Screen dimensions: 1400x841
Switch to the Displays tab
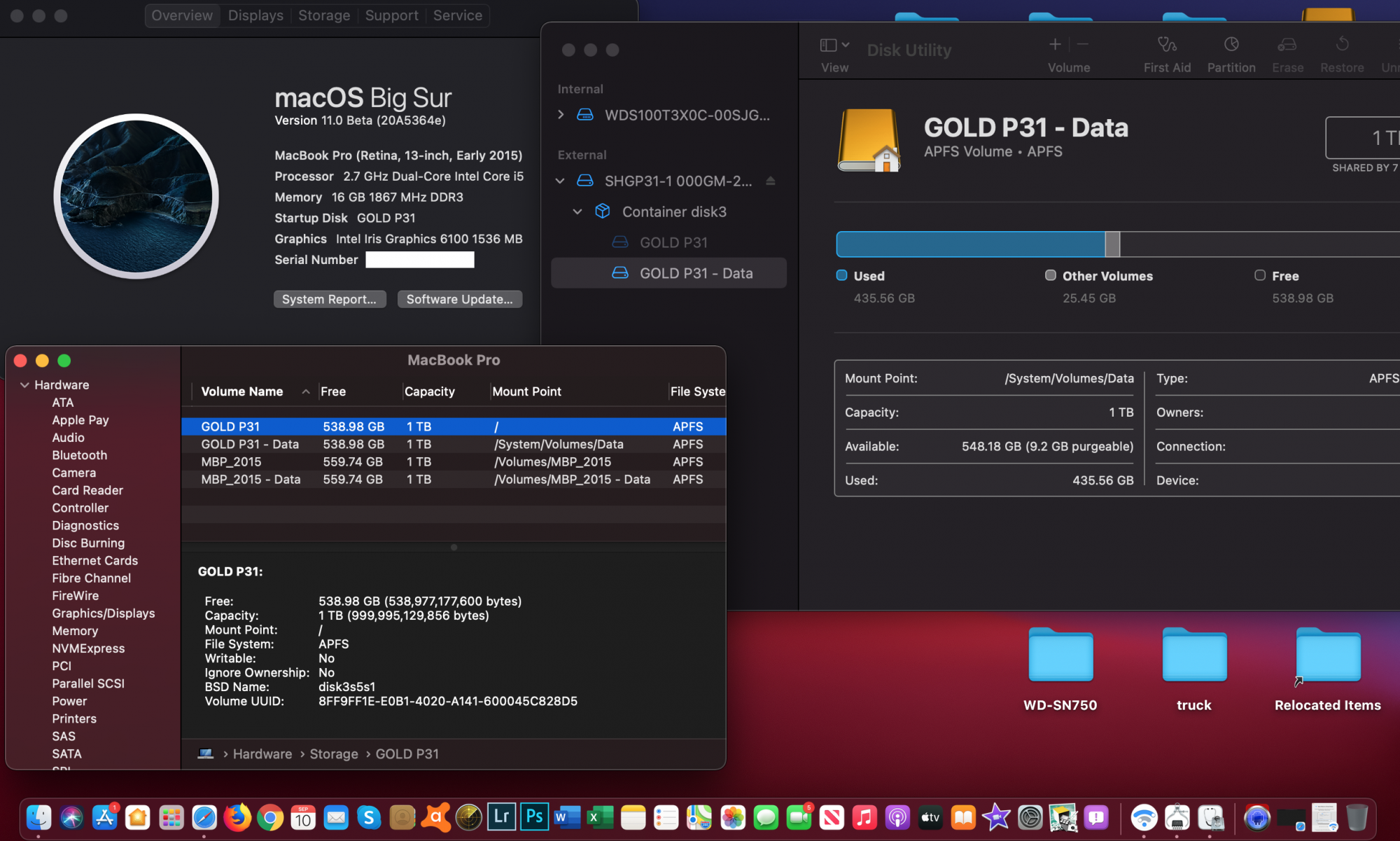[x=255, y=15]
